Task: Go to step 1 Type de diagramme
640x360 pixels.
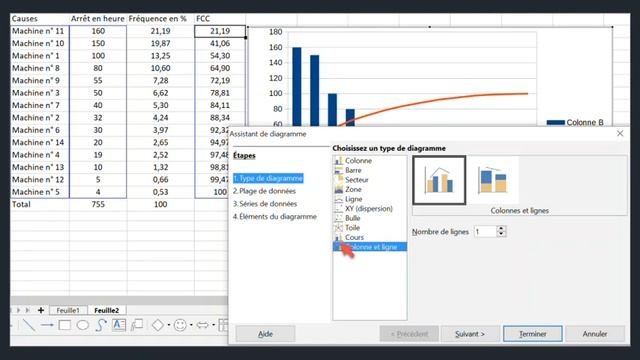Action: point(268,178)
